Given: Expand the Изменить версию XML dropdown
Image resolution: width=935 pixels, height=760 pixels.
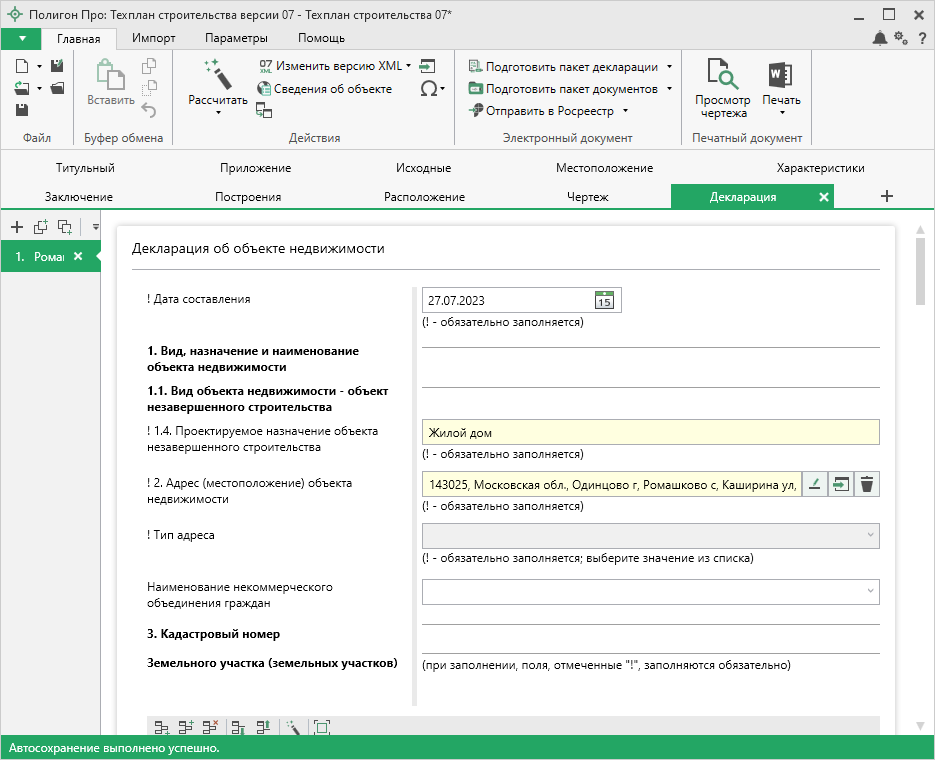Looking at the screenshot, I should [x=409, y=66].
